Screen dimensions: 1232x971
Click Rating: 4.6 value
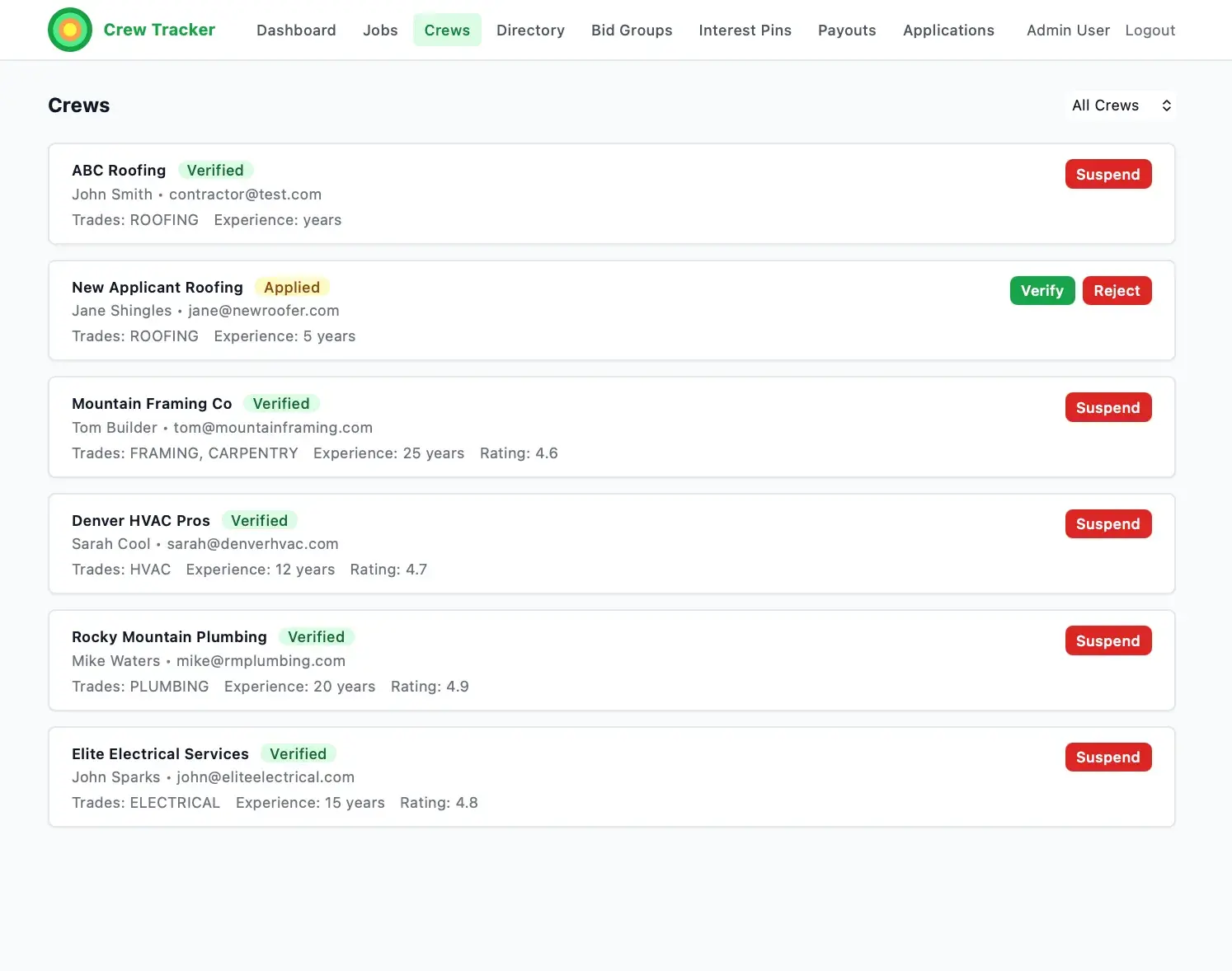coord(519,453)
